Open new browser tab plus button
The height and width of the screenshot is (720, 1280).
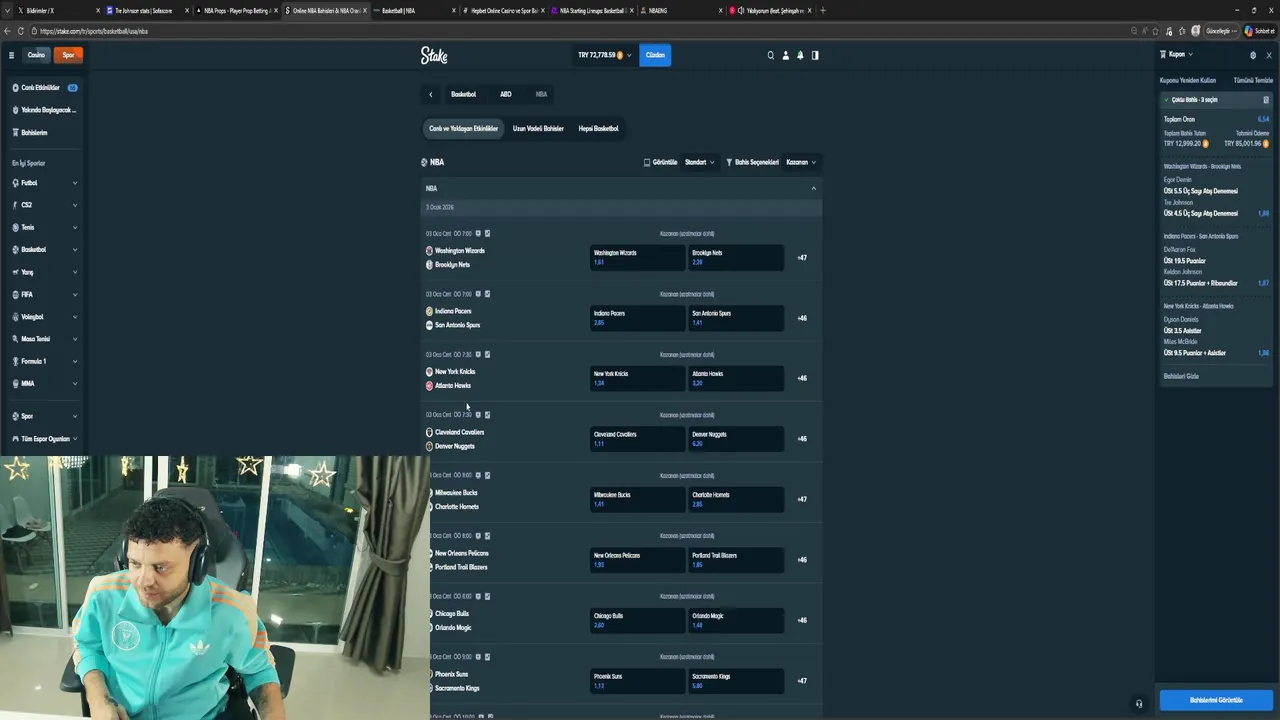823,10
